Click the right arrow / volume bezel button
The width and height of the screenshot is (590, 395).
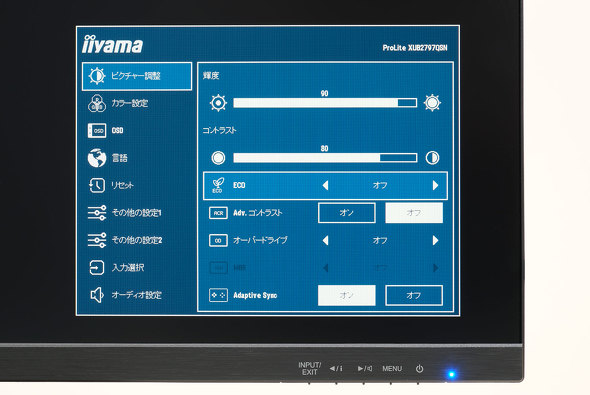(x=365, y=369)
